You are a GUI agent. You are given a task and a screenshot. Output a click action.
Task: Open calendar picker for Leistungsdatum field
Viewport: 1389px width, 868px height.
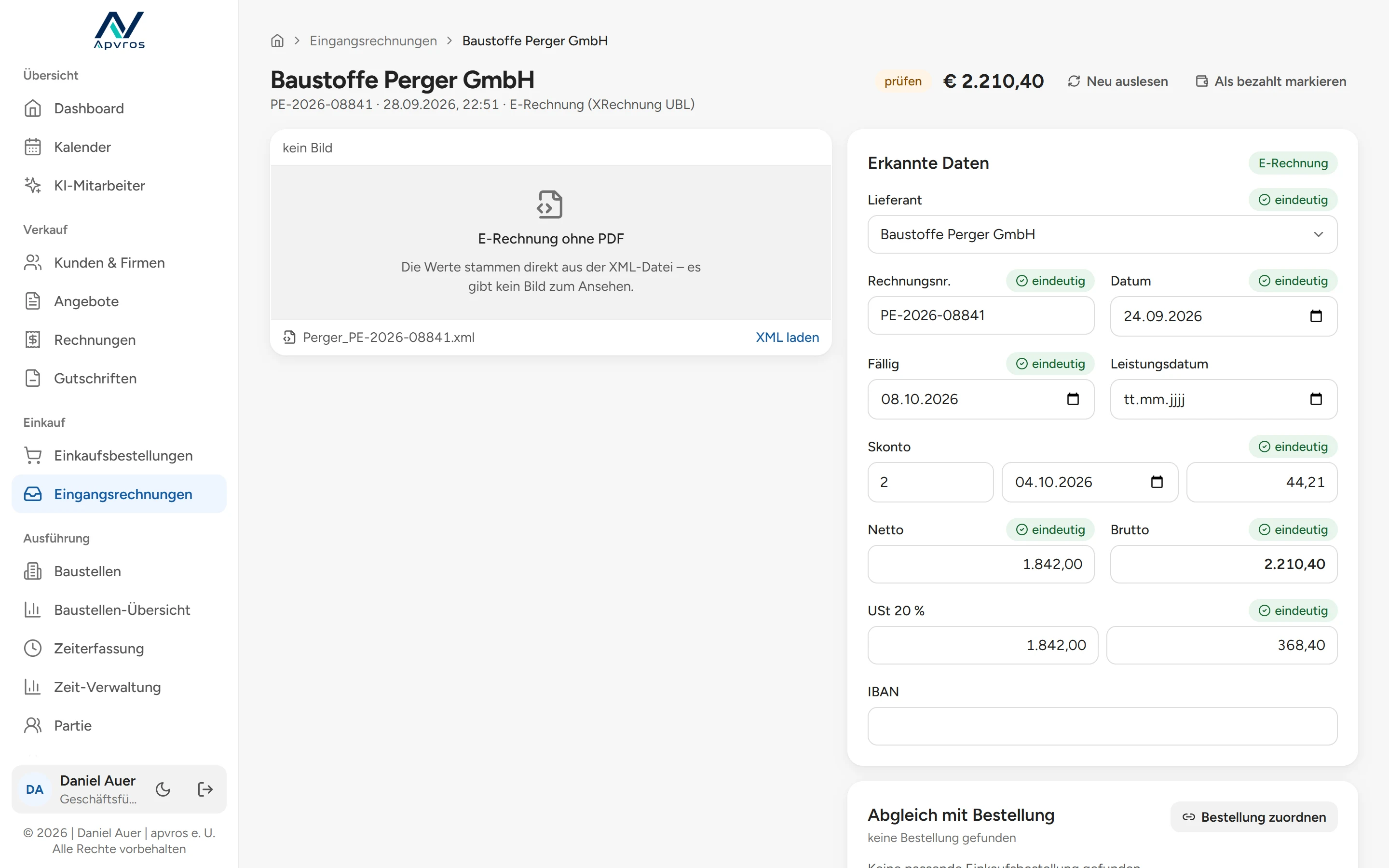[x=1316, y=399]
